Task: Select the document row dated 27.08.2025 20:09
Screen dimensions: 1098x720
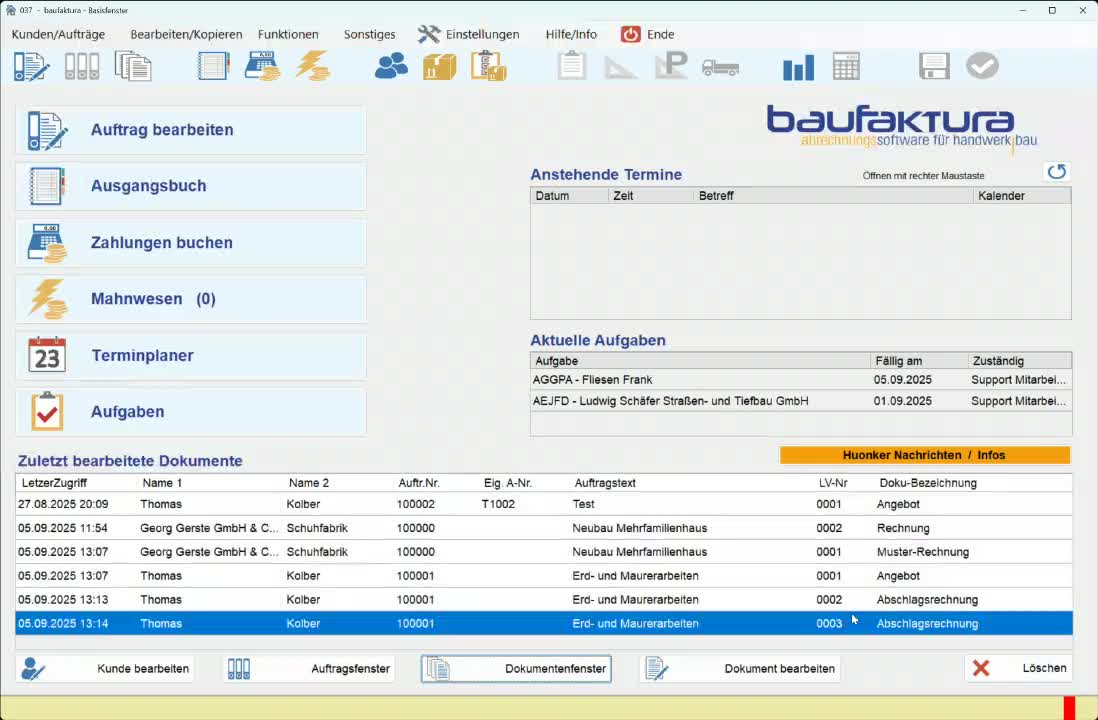Action: pyautogui.click(x=543, y=504)
